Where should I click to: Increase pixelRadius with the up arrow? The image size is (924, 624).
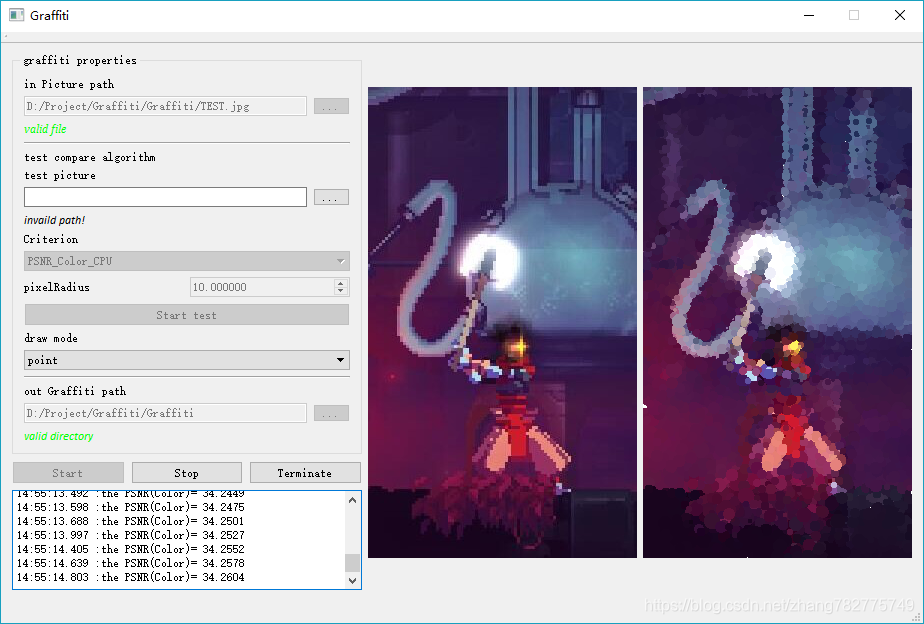coord(341,283)
